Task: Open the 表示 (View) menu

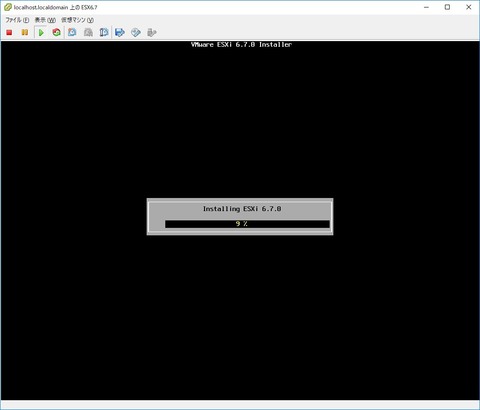Action: click(45, 20)
